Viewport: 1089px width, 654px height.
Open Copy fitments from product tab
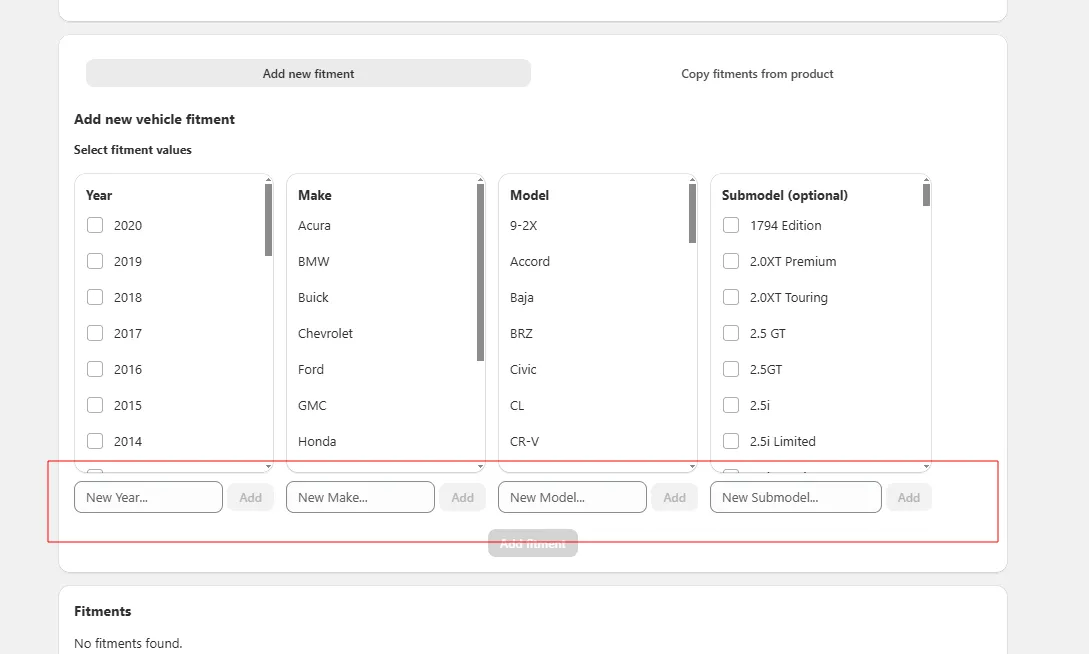[757, 73]
